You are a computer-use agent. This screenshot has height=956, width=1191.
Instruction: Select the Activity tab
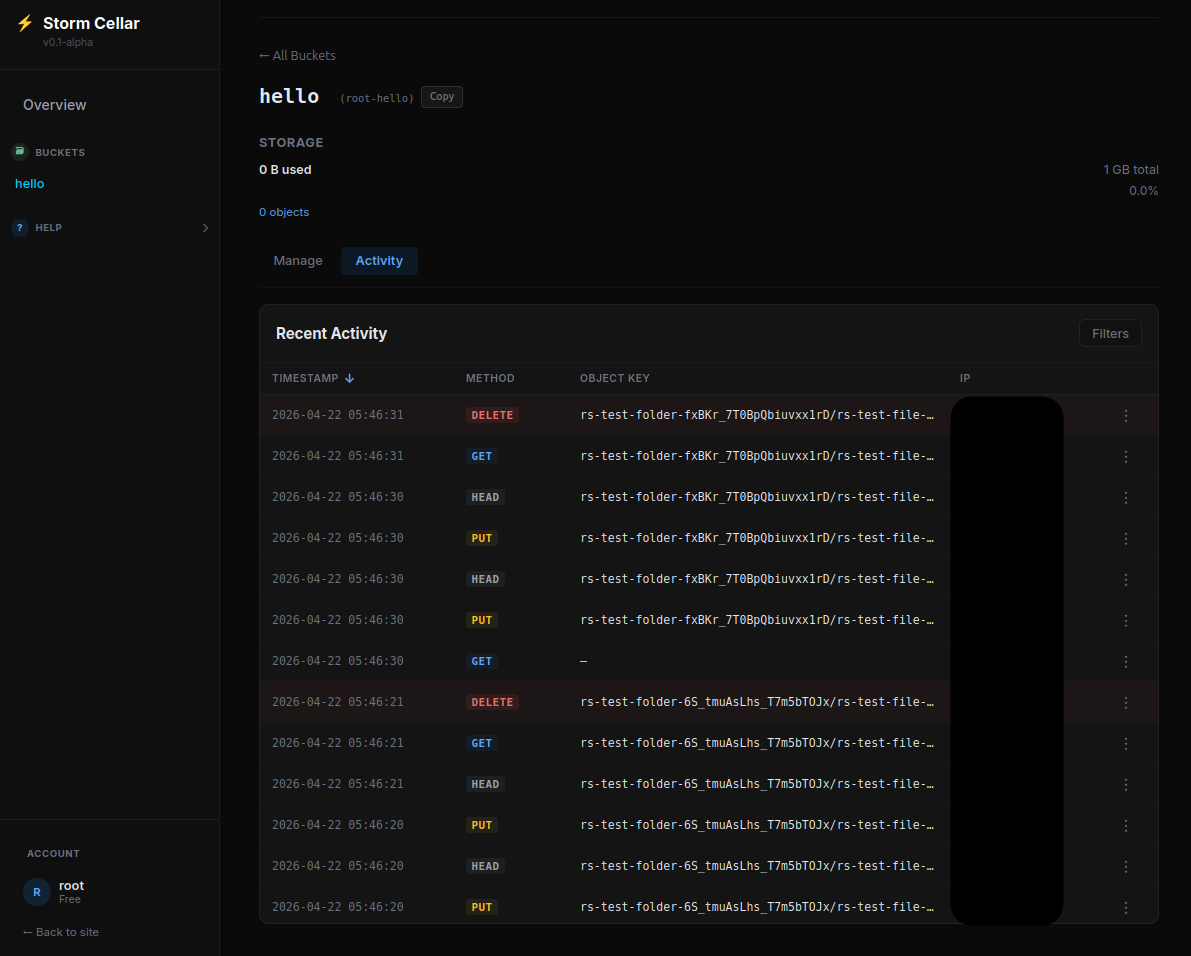(379, 261)
